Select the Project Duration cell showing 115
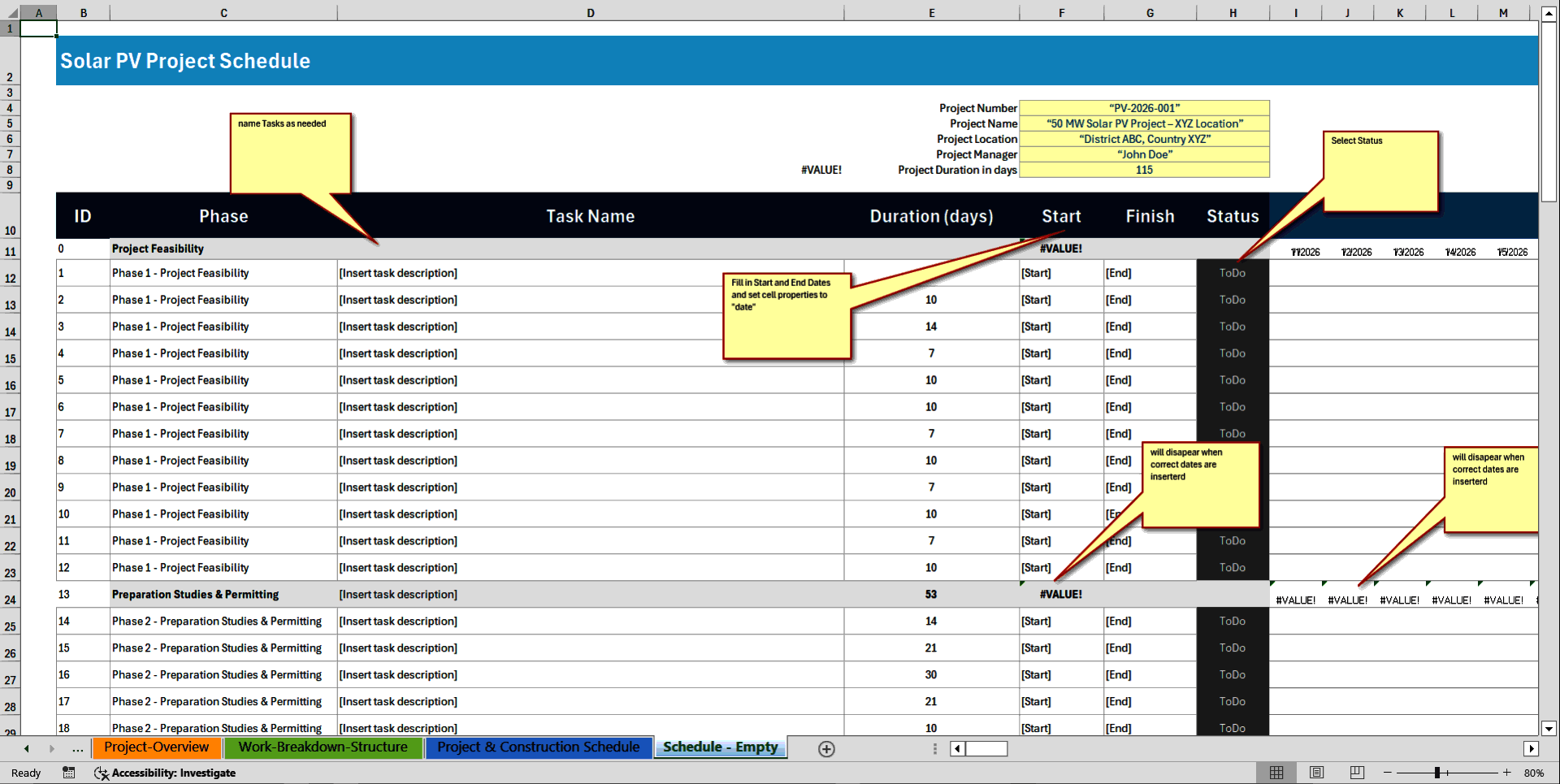The width and height of the screenshot is (1560, 784). 1144,170
